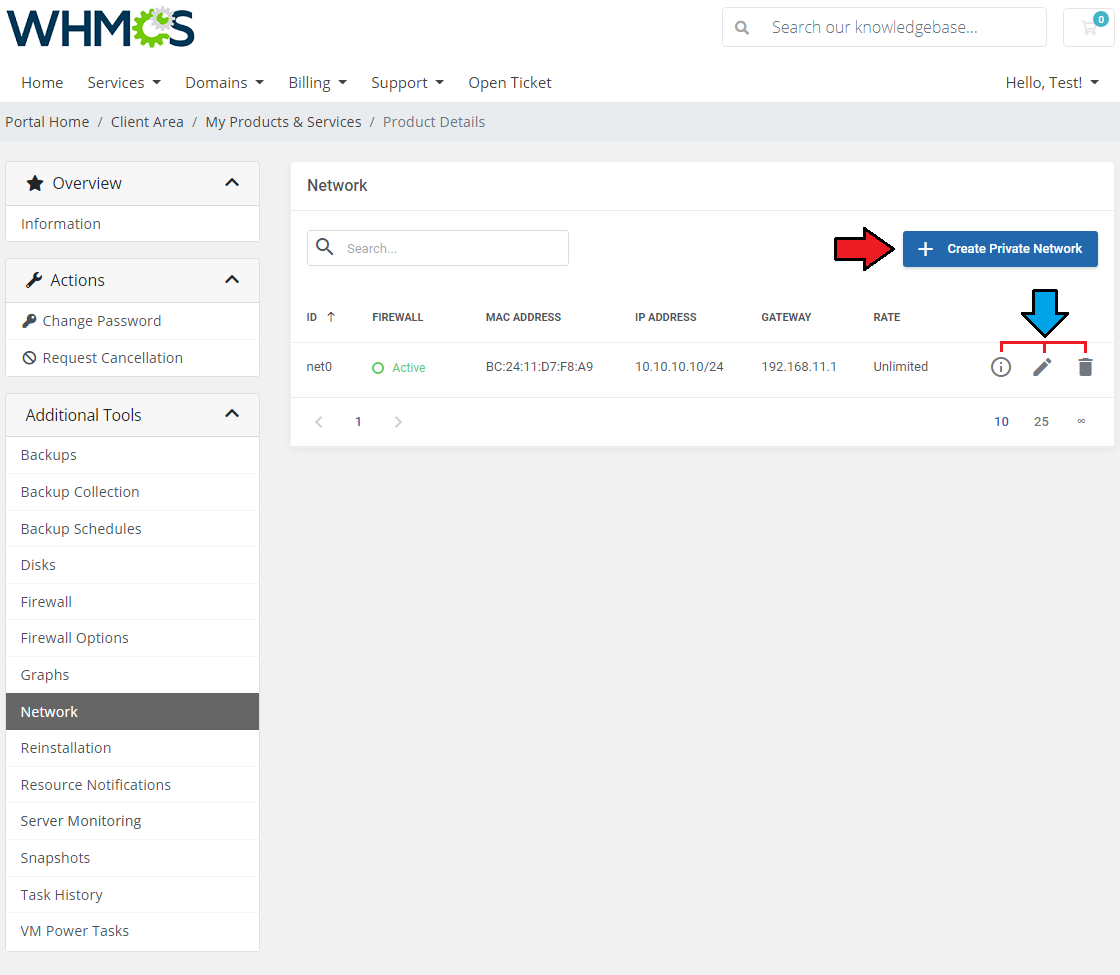Show 10 entries per page
1120x975 pixels.
1001,422
